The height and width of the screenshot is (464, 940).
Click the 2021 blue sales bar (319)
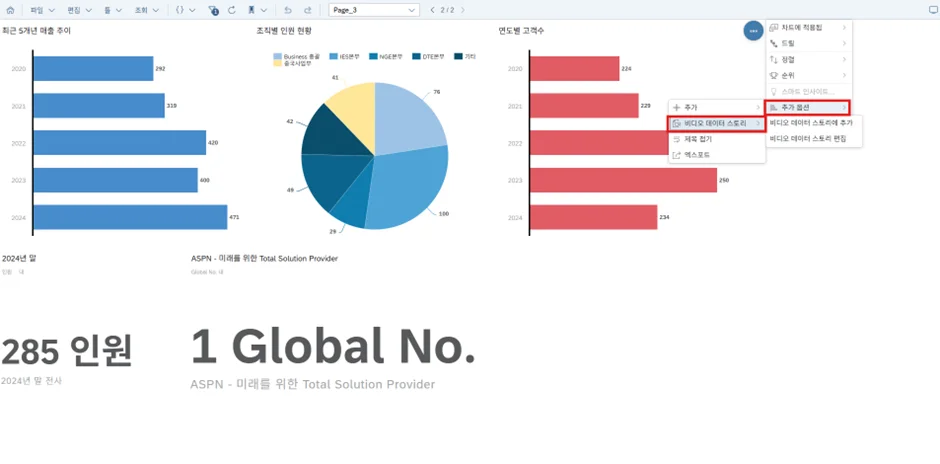tap(99, 106)
